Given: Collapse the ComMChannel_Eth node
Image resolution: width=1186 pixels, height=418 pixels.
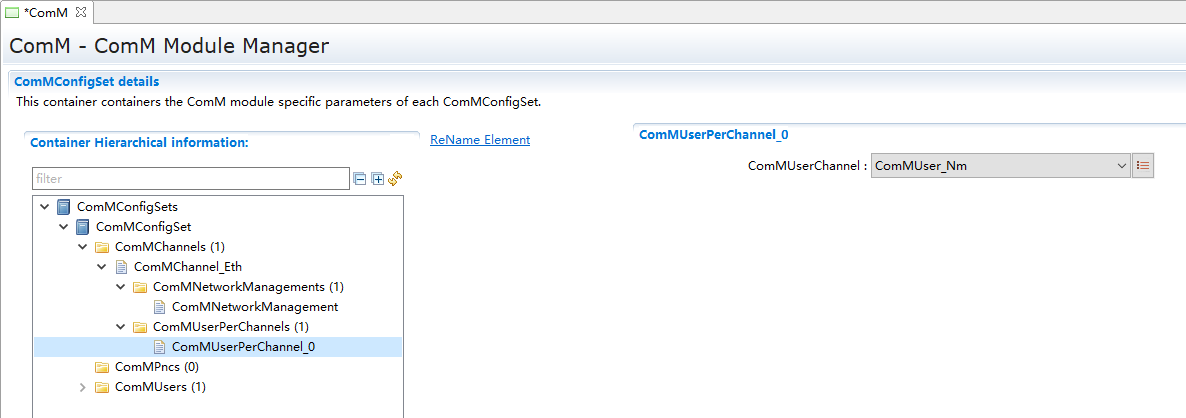Looking at the screenshot, I should (102, 267).
